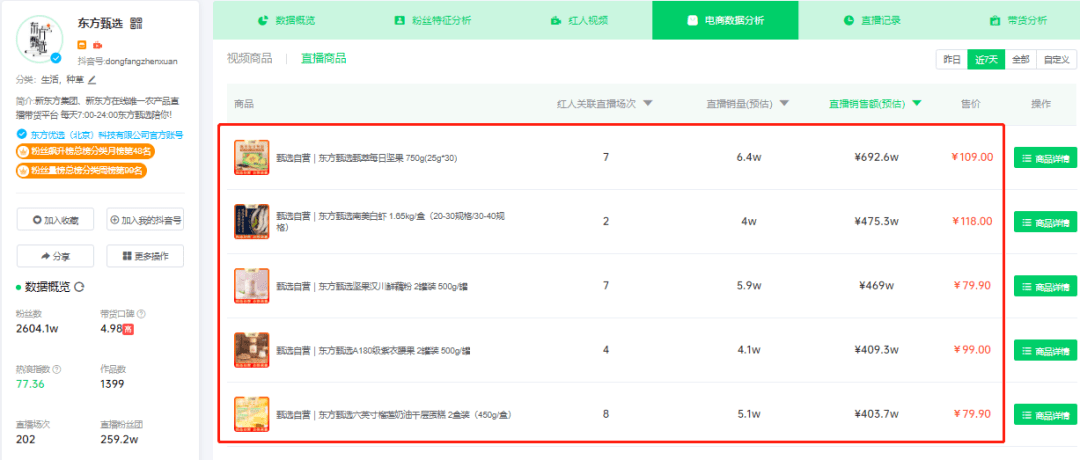Switch to the 粉丝特征分析 tab
The image size is (1080, 460).
tap(433, 21)
